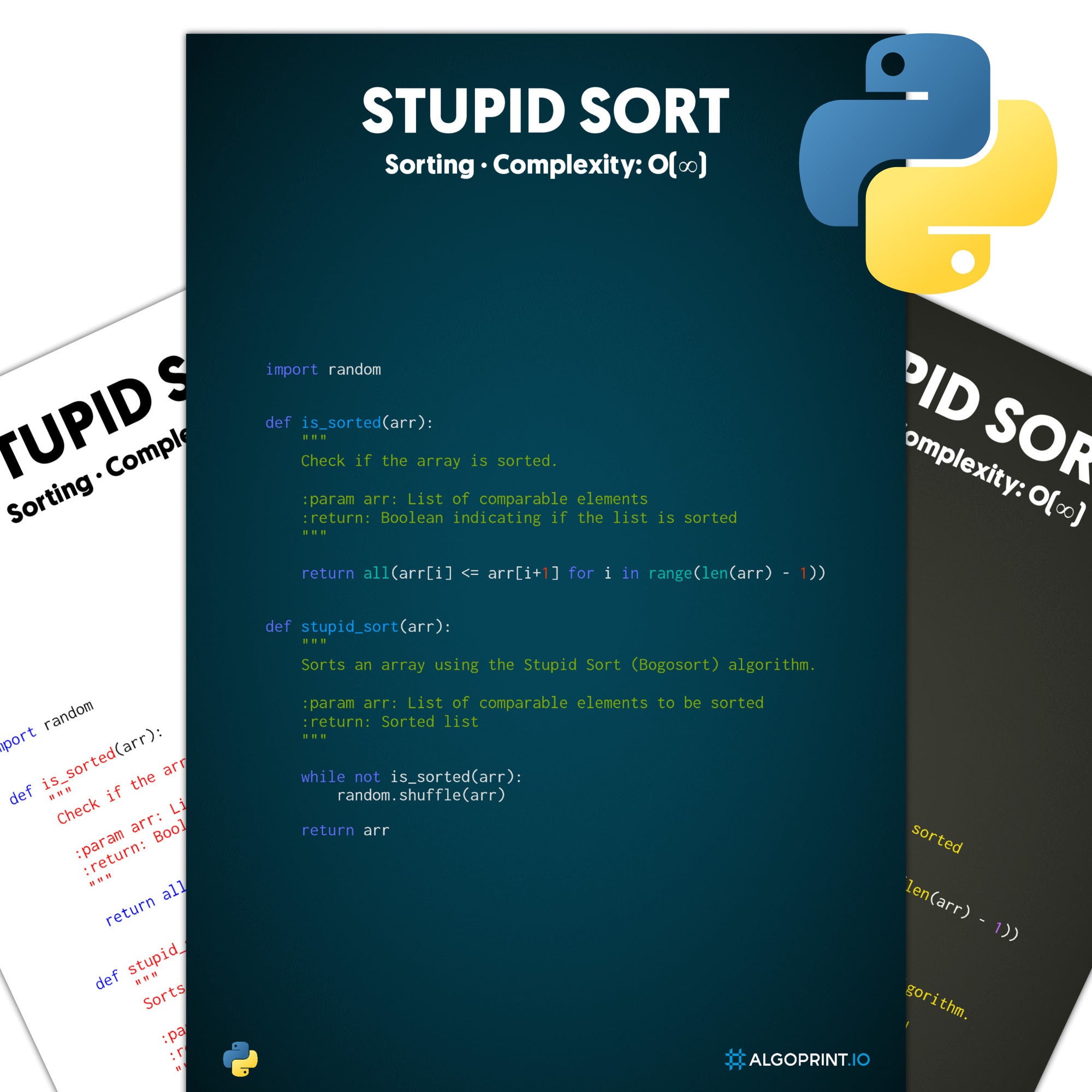Click the dark poster's 'PID SOR' title
The image size is (1092, 1092).
(998, 417)
